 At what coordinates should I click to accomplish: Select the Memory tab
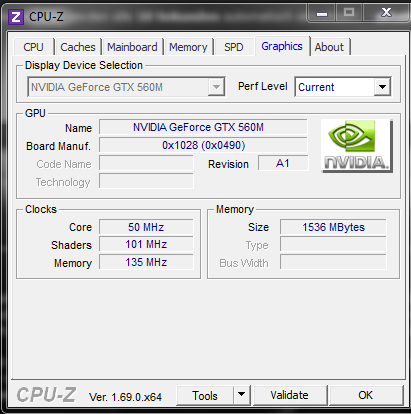click(188, 47)
